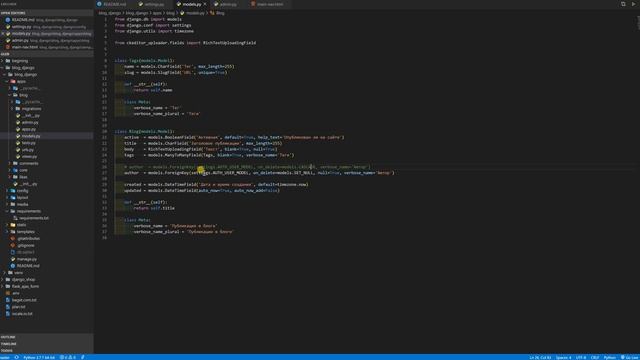
Task: Open plan.txt in the explorer
Action: [x=47, y=307]
